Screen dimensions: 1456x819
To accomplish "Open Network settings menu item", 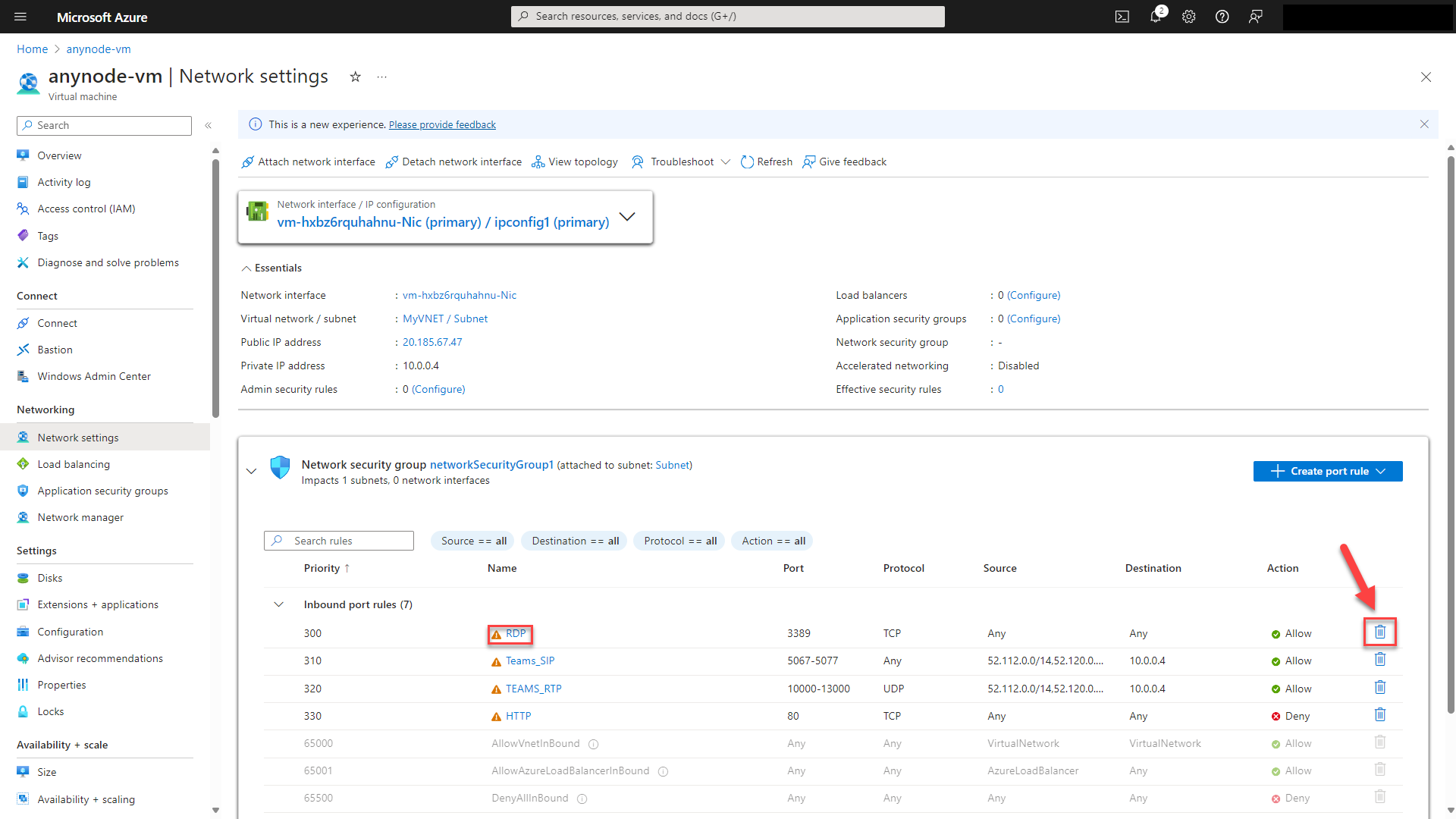I will (x=78, y=436).
